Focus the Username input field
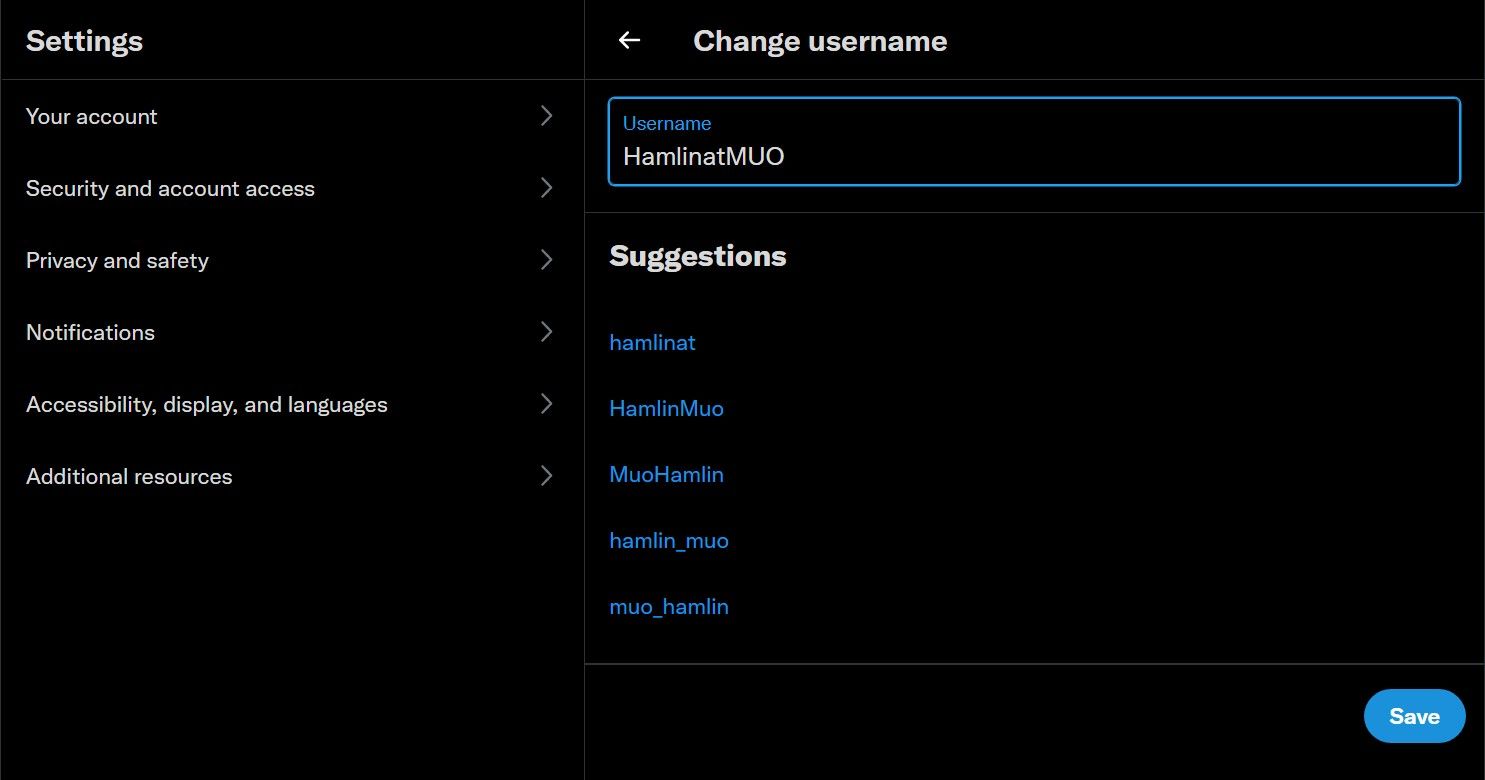The image size is (1485, 780). (1034, 156)
